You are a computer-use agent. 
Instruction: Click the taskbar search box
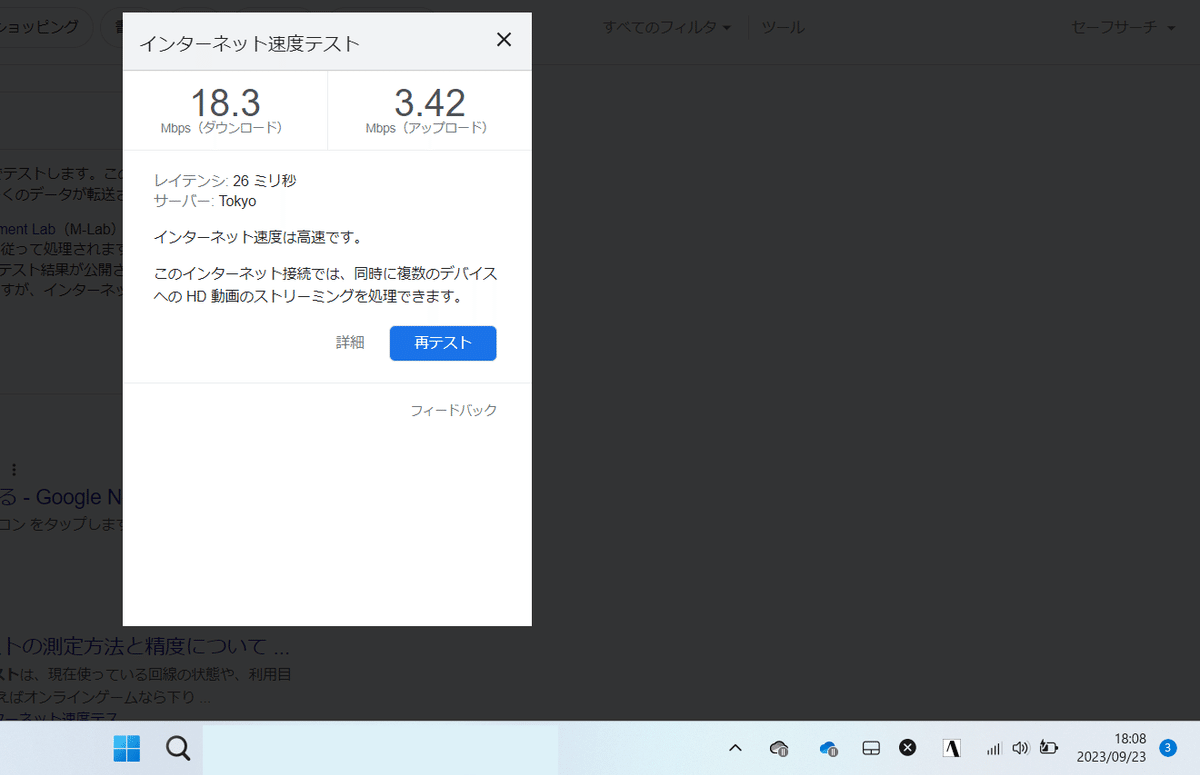pos(380,748)
